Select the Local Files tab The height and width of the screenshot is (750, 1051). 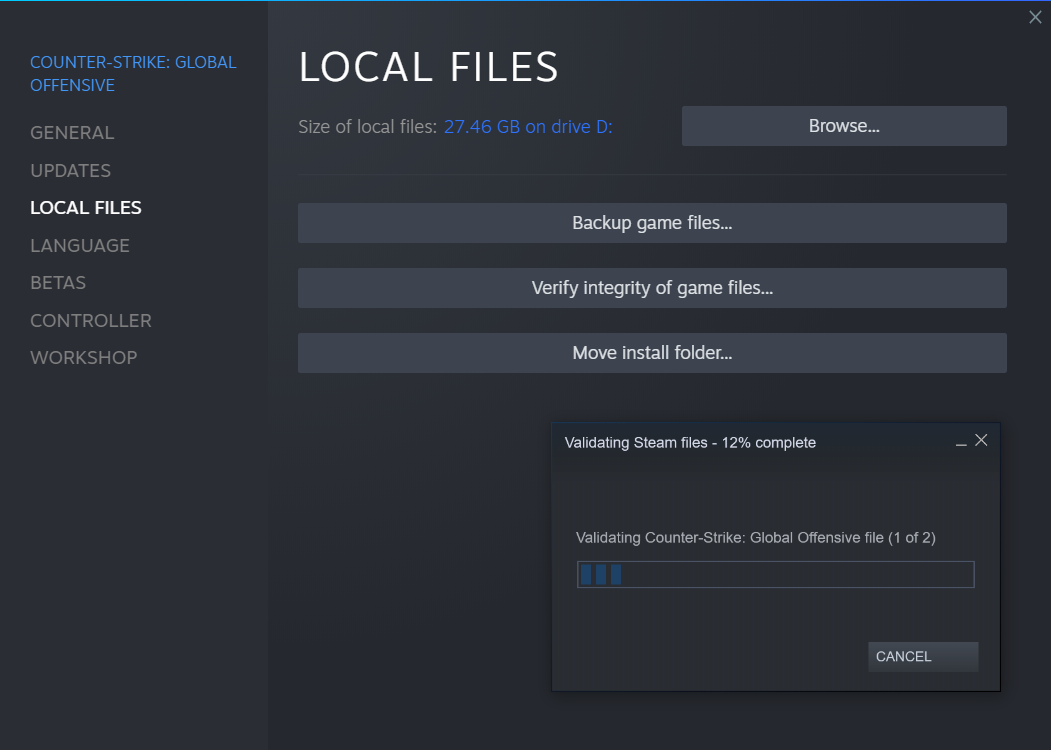coord(86,208)
